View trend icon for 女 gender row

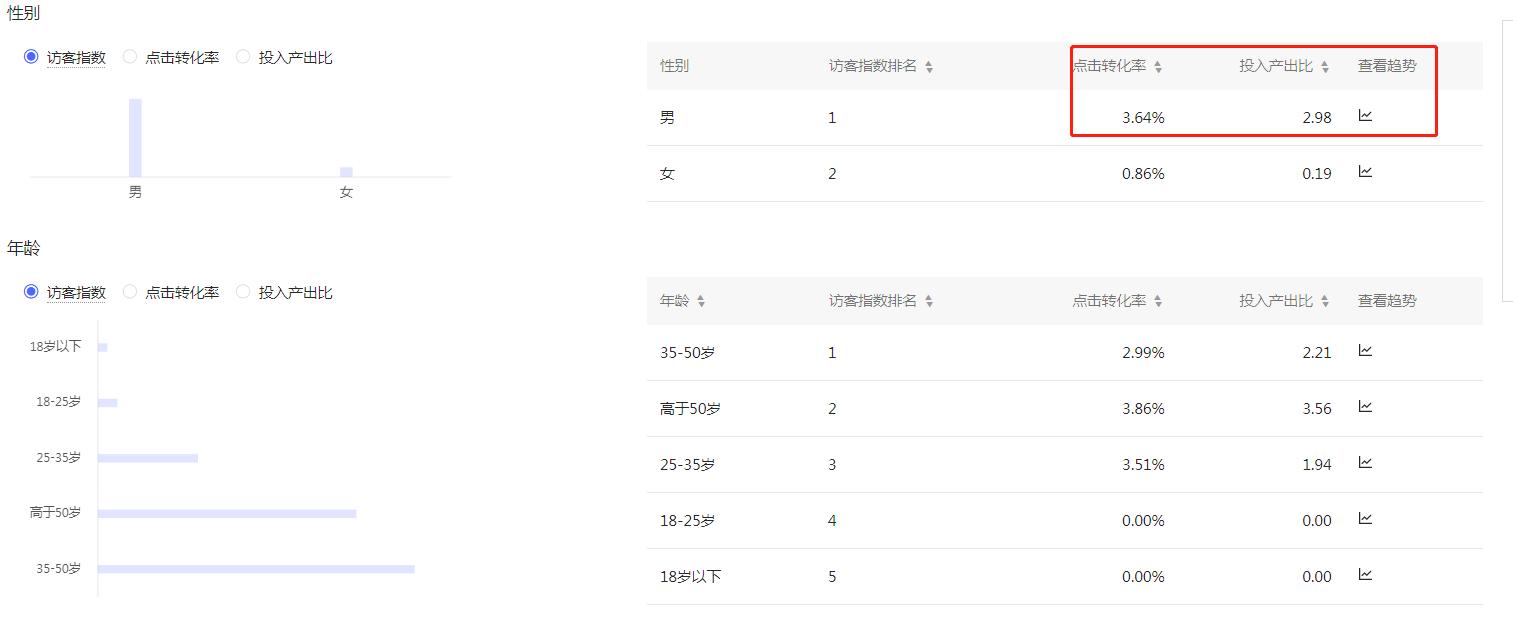point(1367,172)
